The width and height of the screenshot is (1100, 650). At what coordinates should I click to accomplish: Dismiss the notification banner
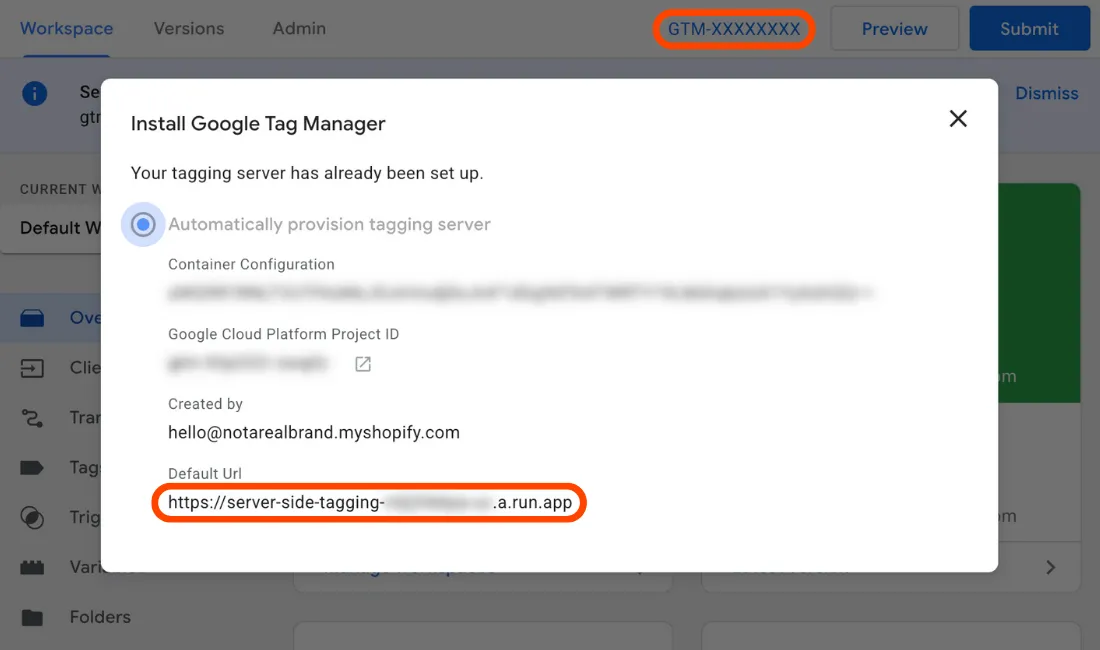pyautogui.click(x=1046, y=93)
